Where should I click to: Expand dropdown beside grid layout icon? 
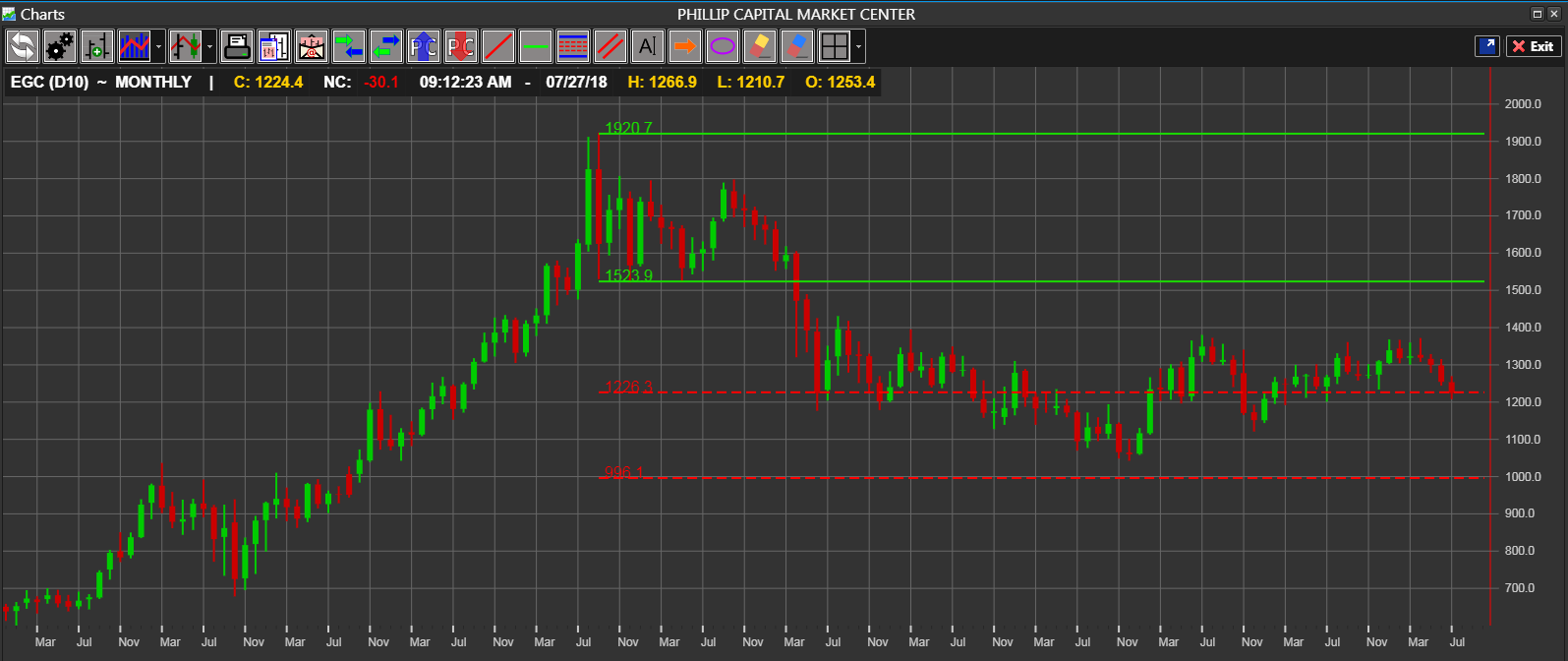click(x=859, y=46)
